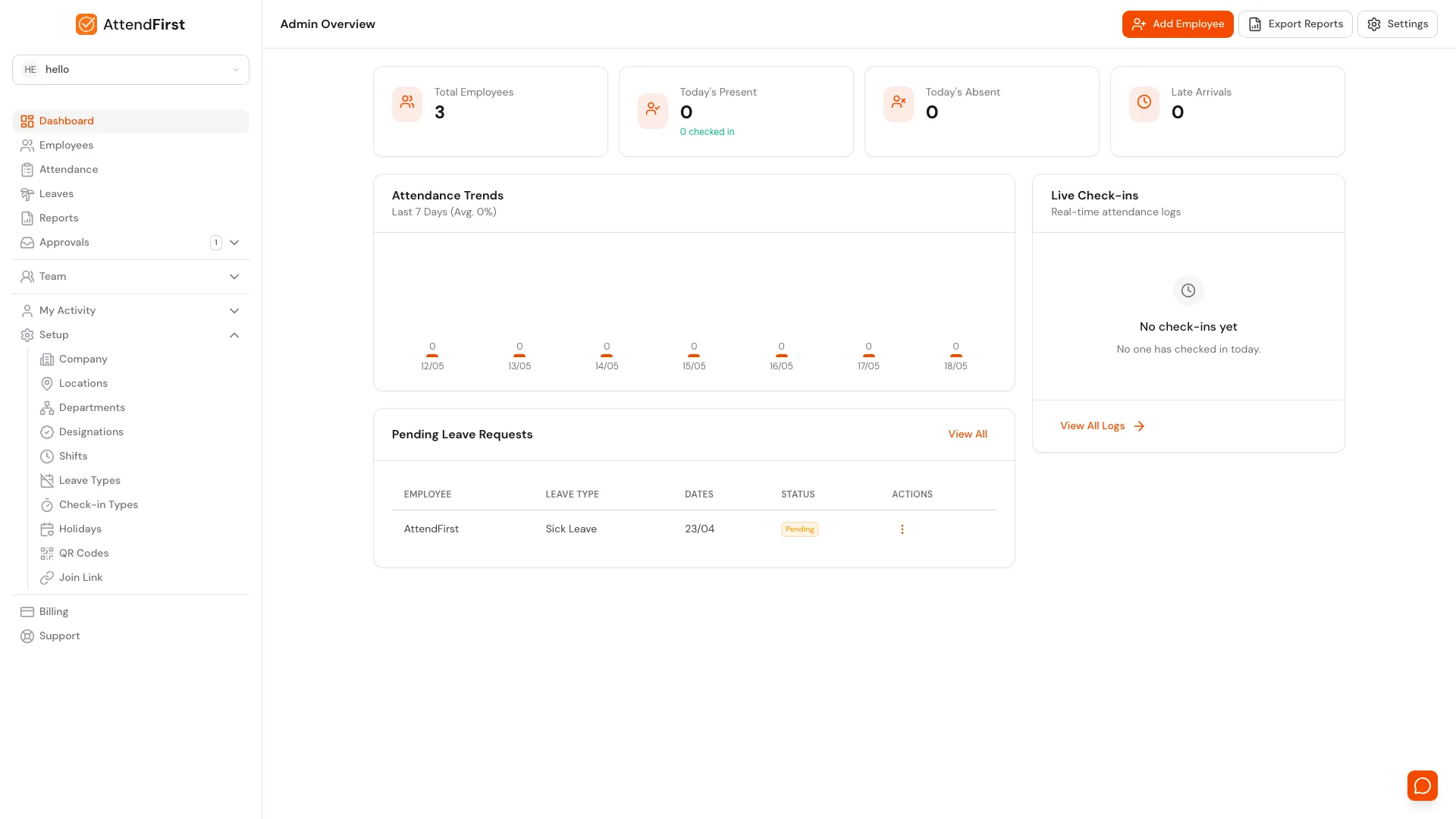Click the Employees people icon
The height and width of the screenshot is (819, 1456).
(27, 146)
